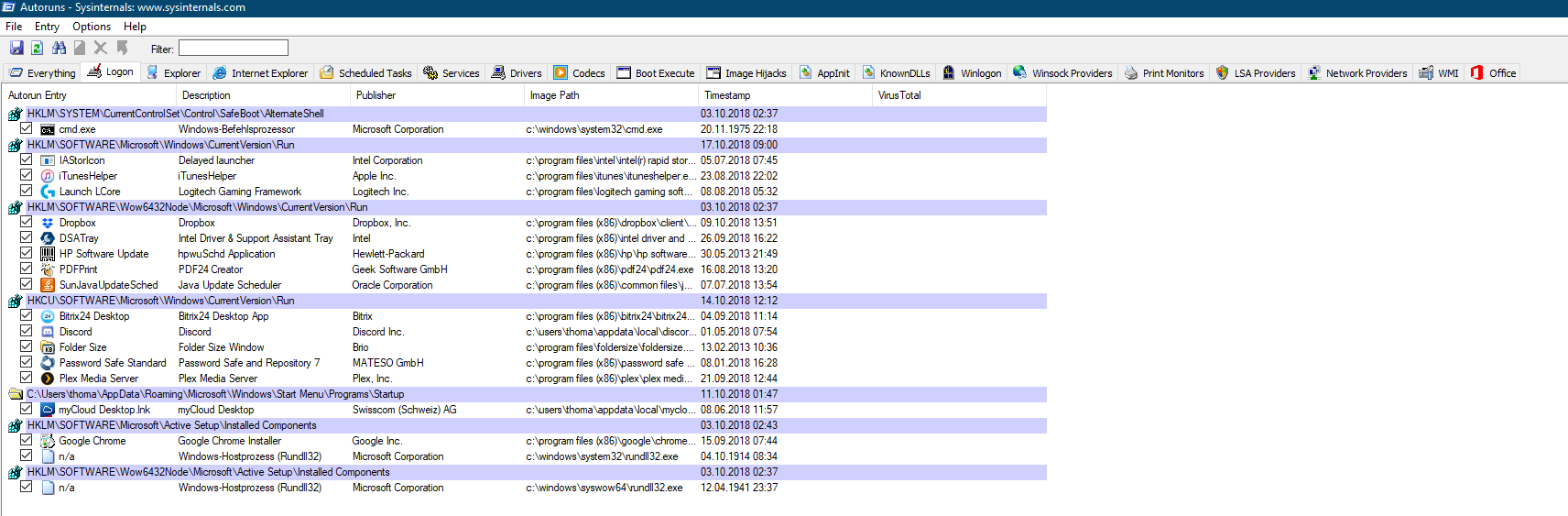Open the Help menu
1568x516 pixels.
(135, 27)
